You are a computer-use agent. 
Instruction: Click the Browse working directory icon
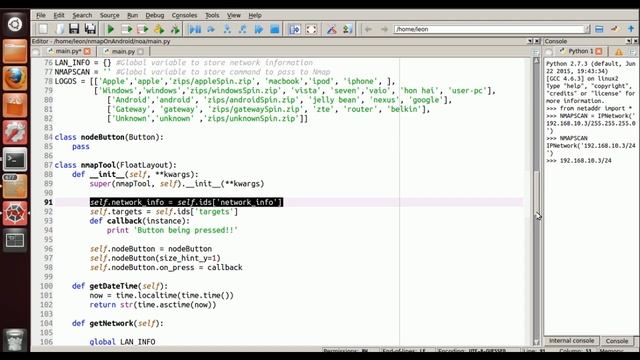pyautogui.click(x=599, y=29)
